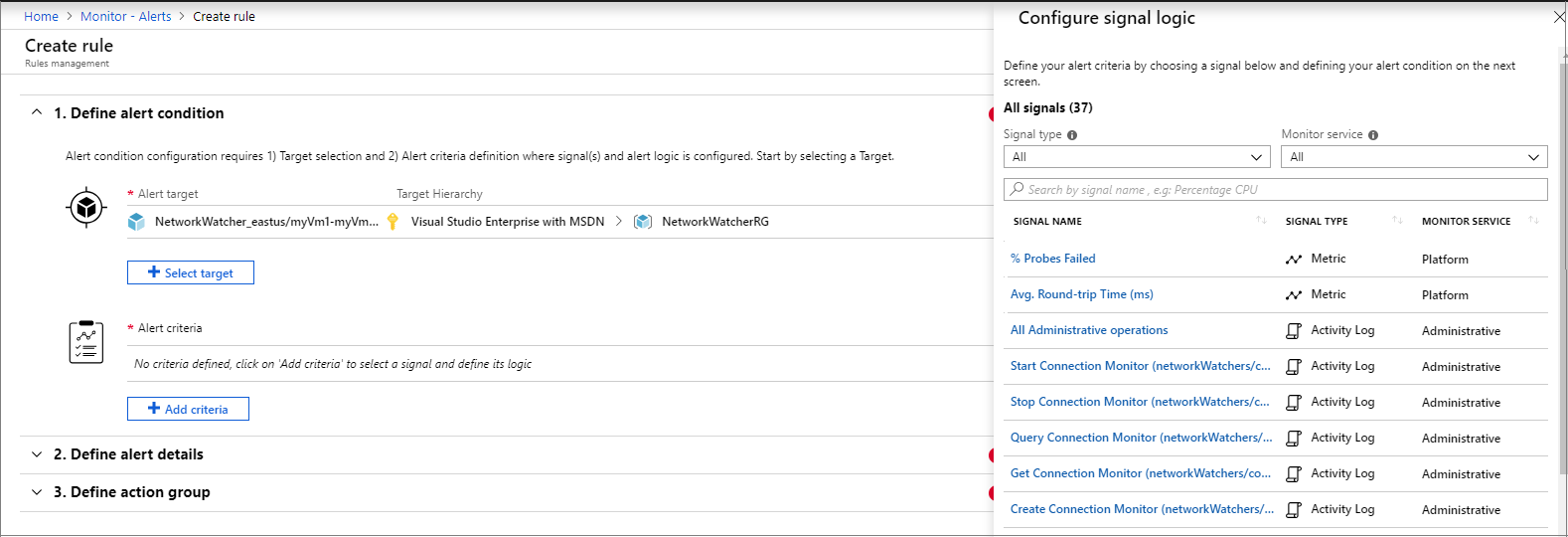
Task: Click metric chart icon for % Probes Failed
Action: (1293, 260)
